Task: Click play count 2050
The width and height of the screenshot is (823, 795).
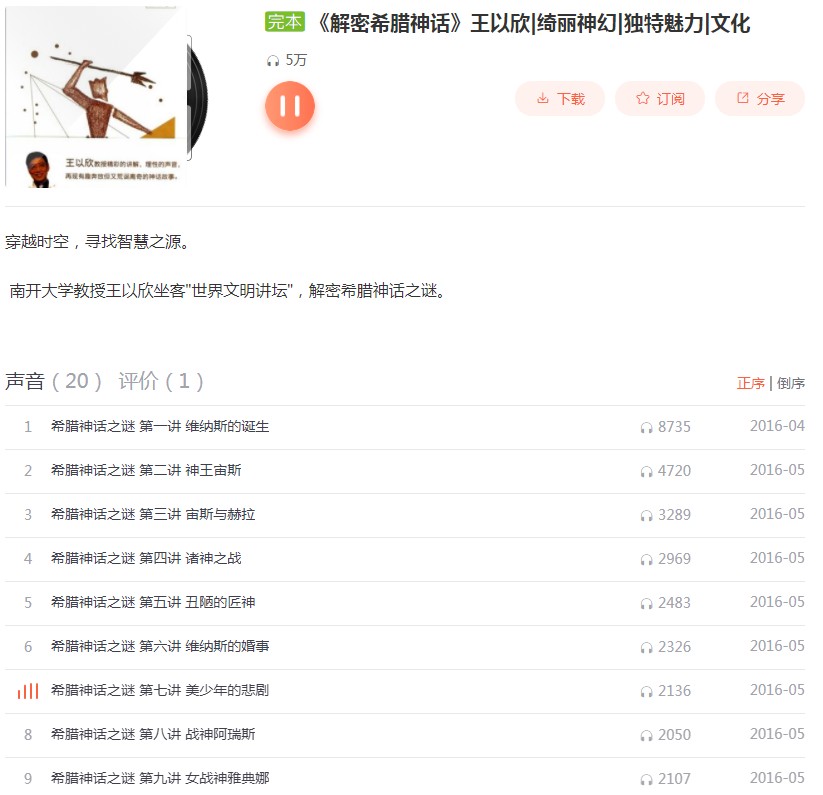Action: (x=674, y=735)
